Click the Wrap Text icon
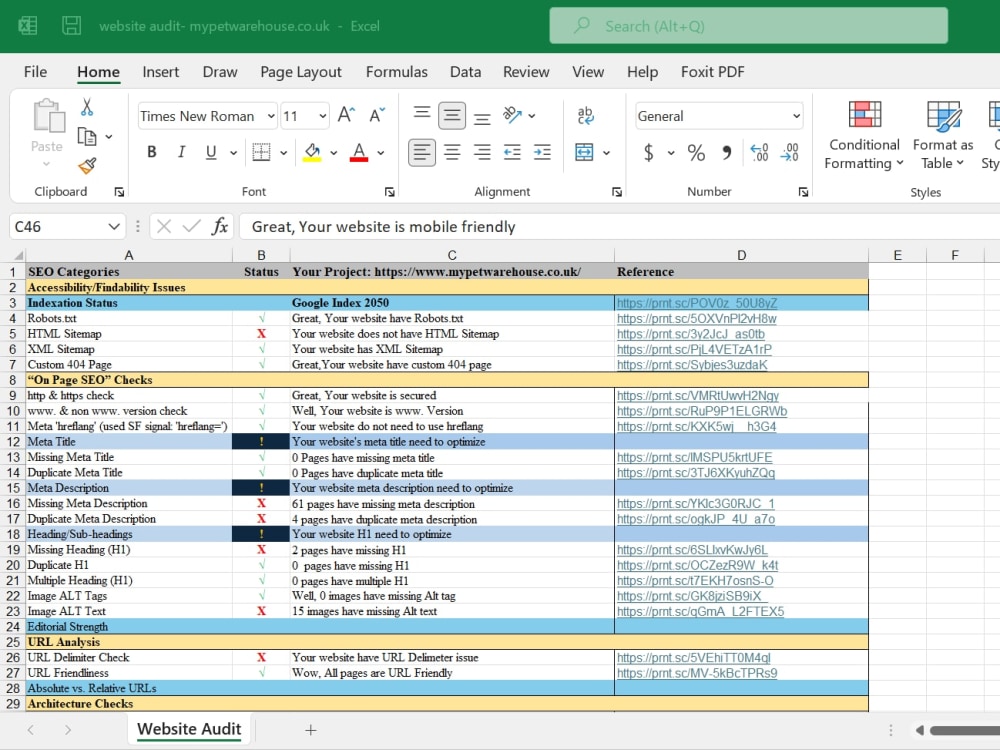Image resolution: width=1000 pixels, height=750 pixels. (585, 115)
